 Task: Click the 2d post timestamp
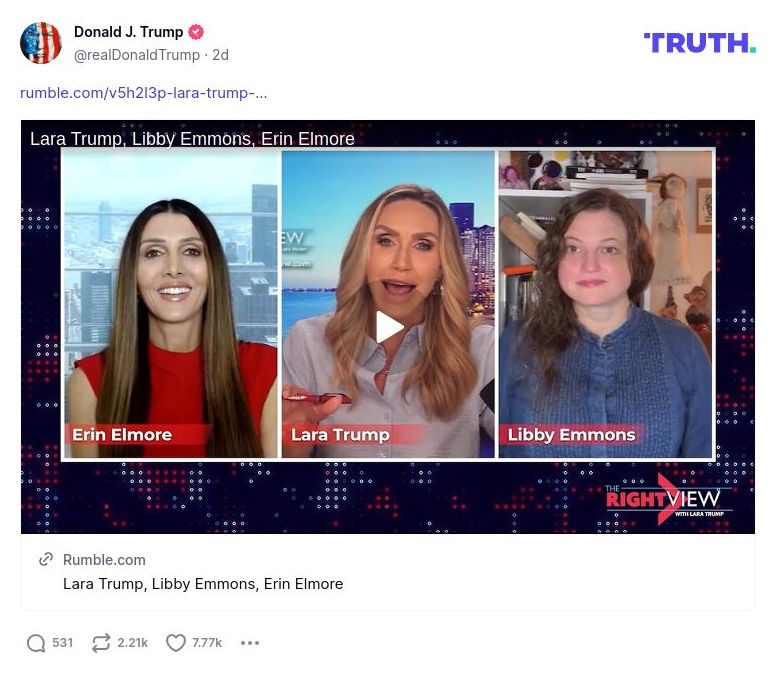(221, 55)
